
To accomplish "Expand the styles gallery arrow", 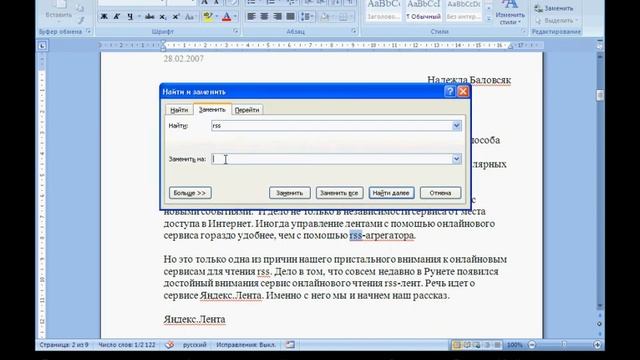I will (x=489, y=19).
